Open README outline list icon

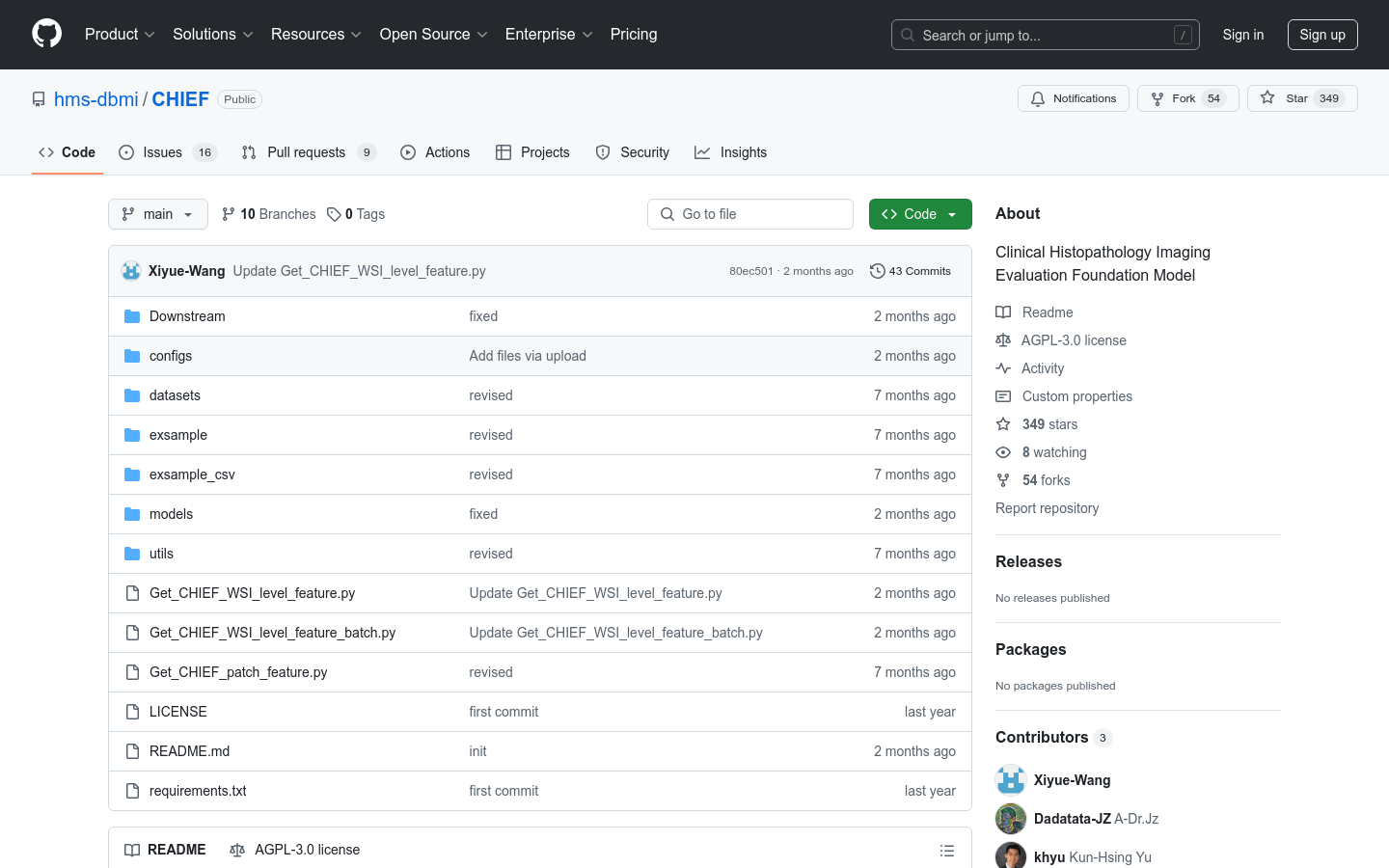(947, 850)
